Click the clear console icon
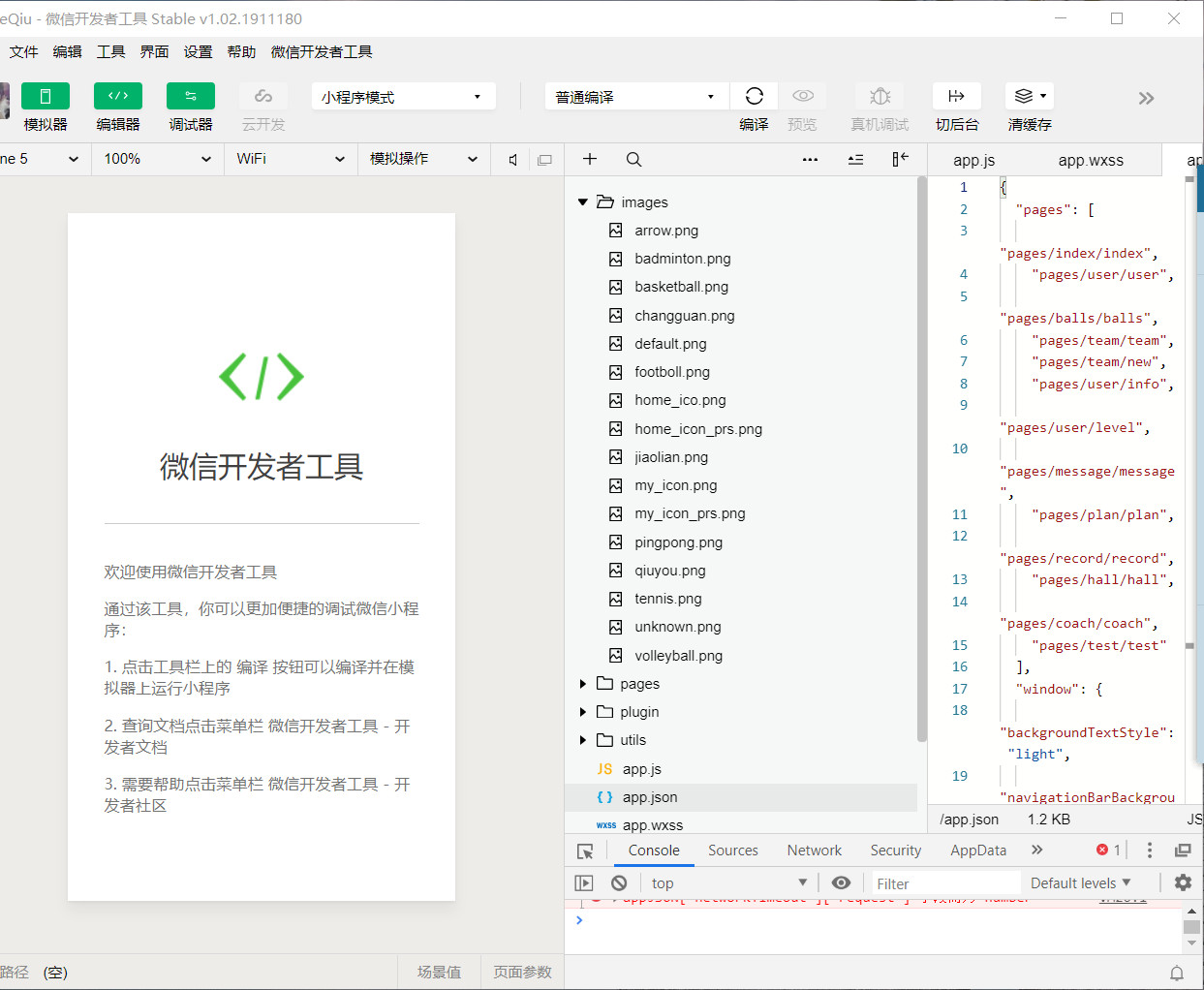Screen dimensions: 1204x990 [619, 883]
